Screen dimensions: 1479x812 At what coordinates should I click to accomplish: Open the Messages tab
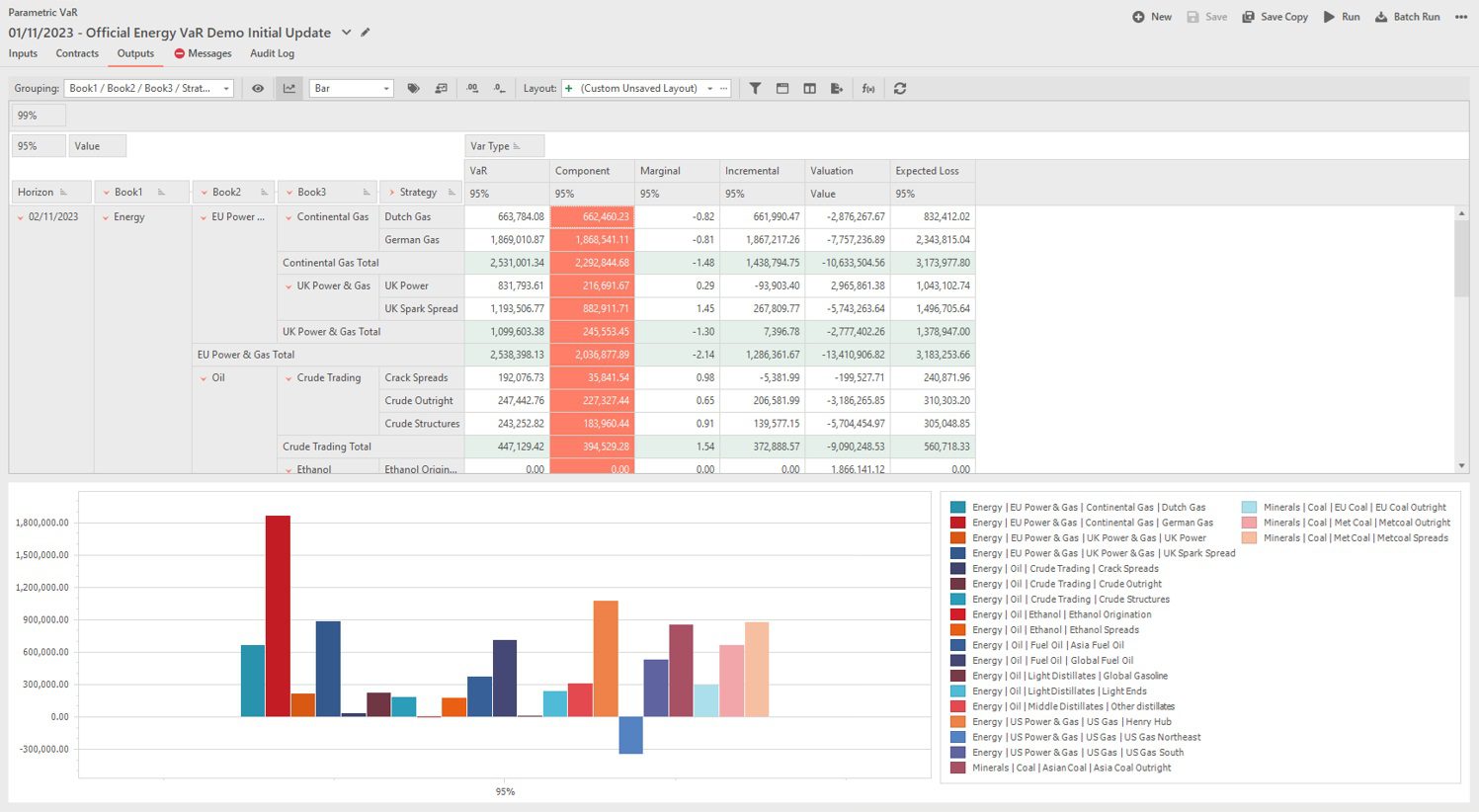(203, 53)
